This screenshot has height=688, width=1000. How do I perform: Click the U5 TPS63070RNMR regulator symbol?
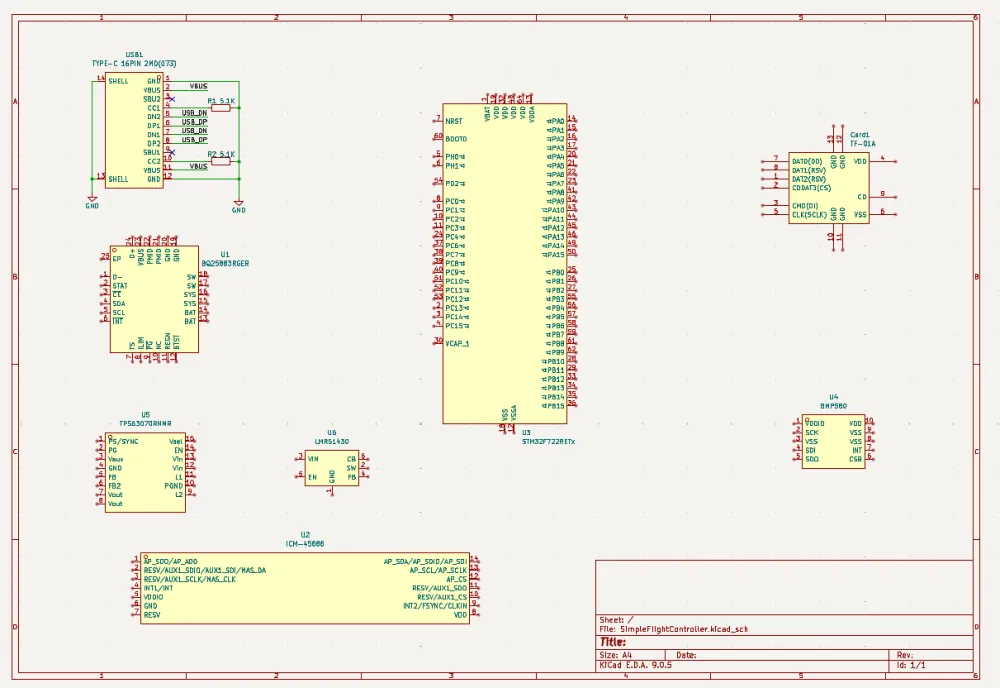click(145, 473)
